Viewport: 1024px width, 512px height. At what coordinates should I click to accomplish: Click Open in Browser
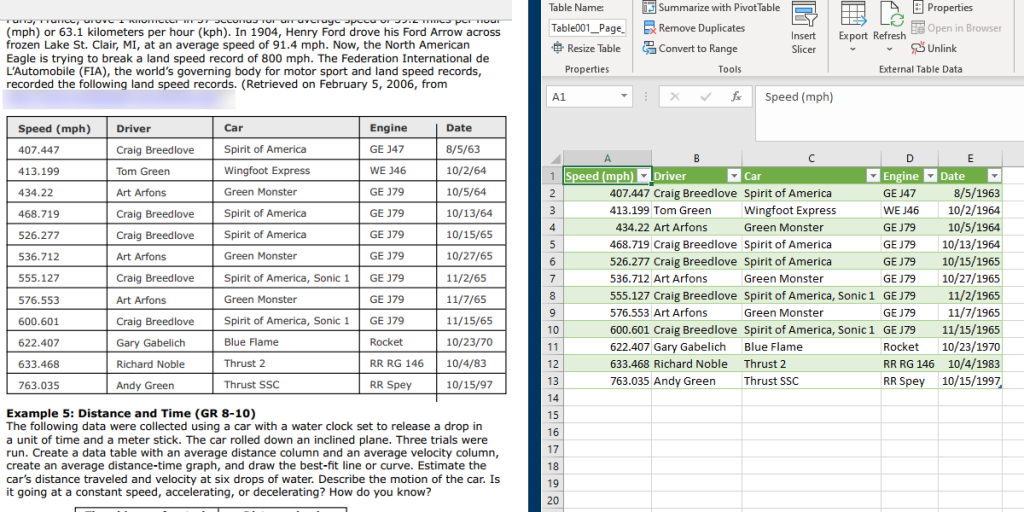pos(956,28)
